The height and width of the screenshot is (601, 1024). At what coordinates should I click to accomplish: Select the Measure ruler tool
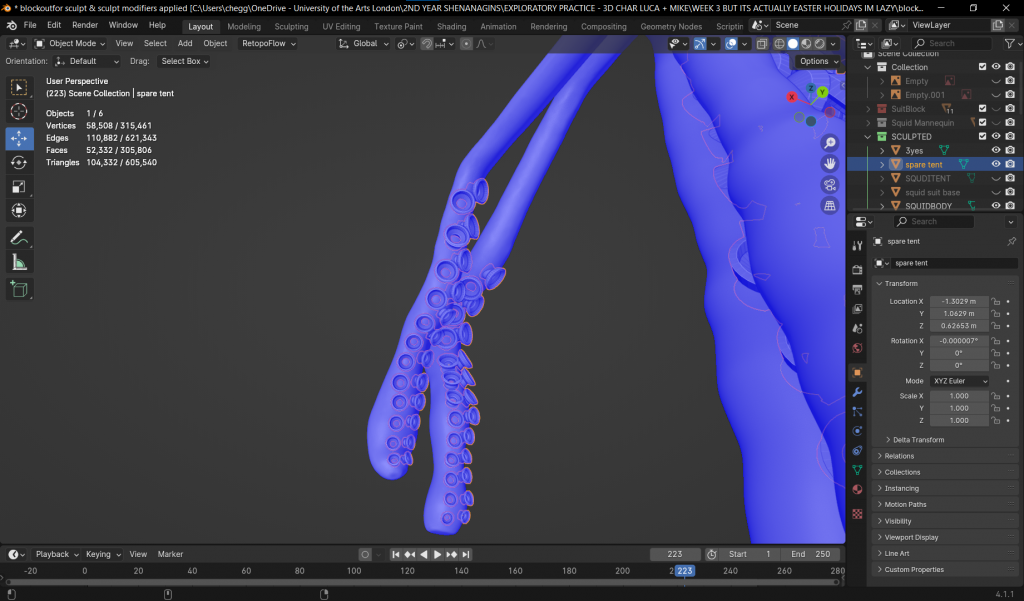tap(19, 263)
